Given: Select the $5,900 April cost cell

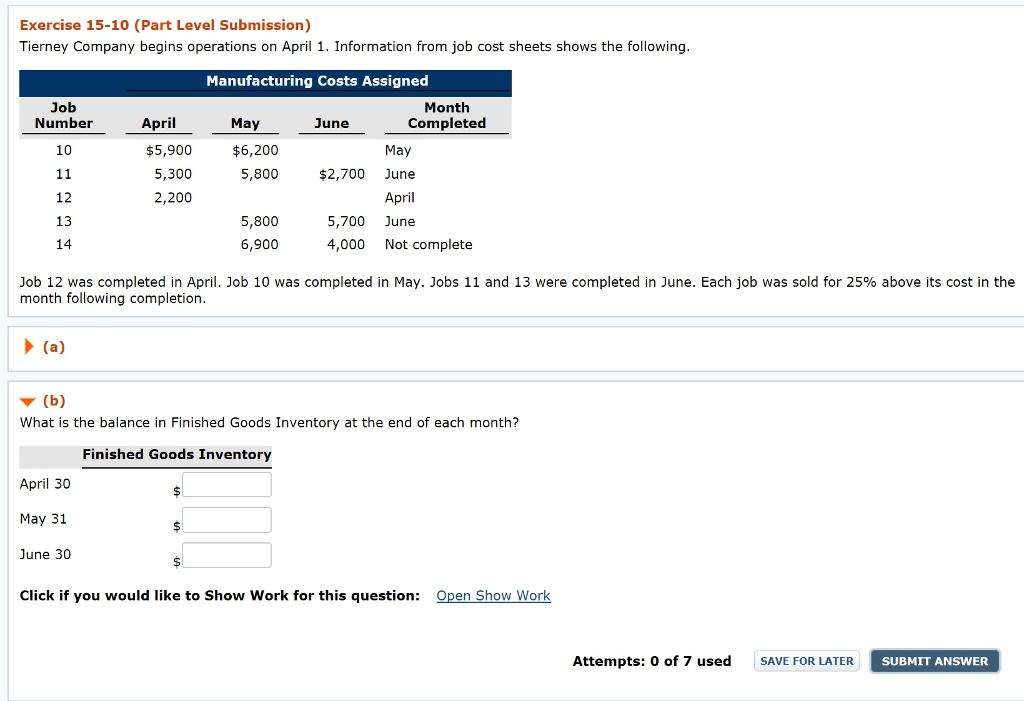Looking at the screenshot, I should 169,150.
